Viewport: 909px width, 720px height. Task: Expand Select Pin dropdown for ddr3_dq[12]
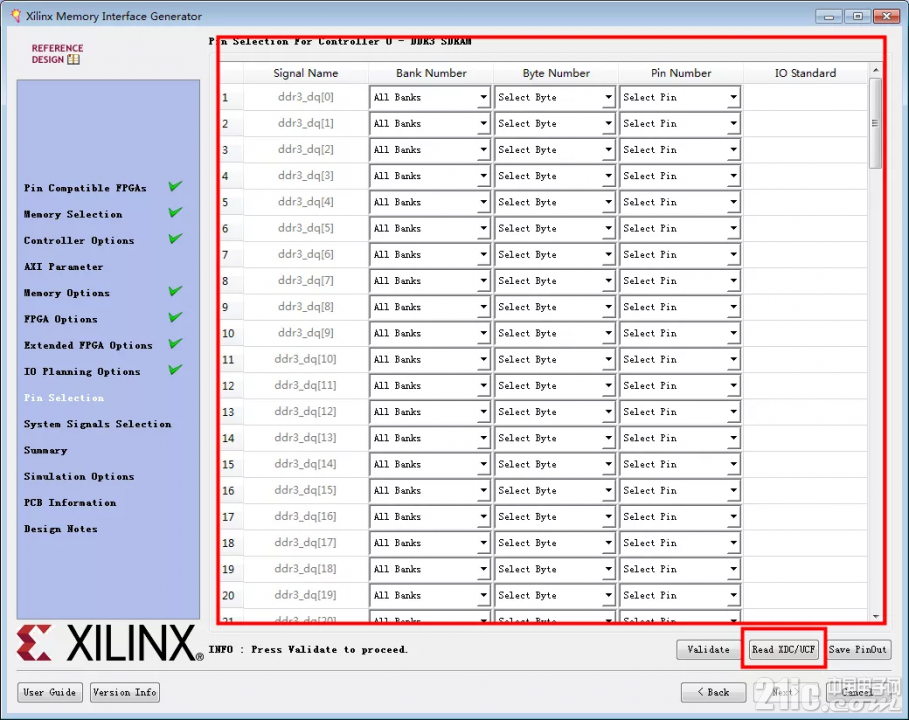pos(680,412)
